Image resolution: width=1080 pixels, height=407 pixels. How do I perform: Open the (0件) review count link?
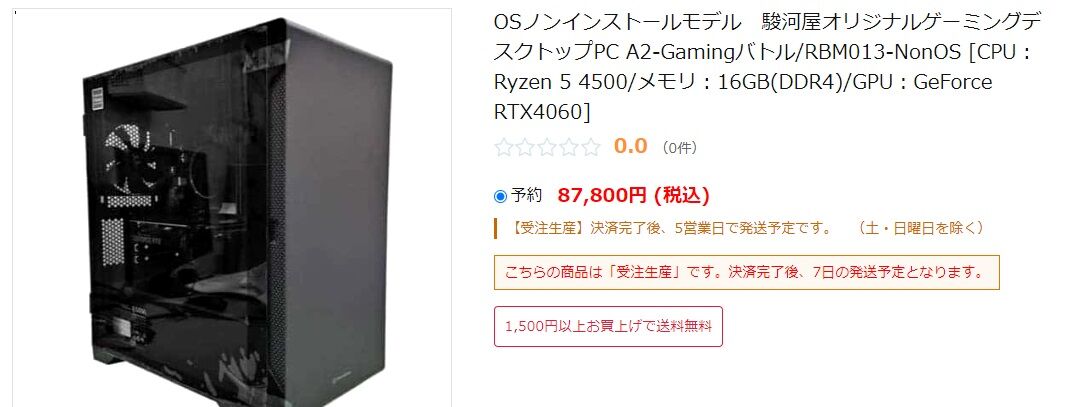tap(678, 147)
